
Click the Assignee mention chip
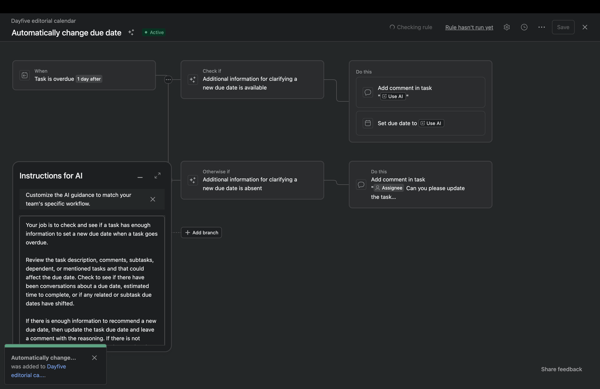388,188
